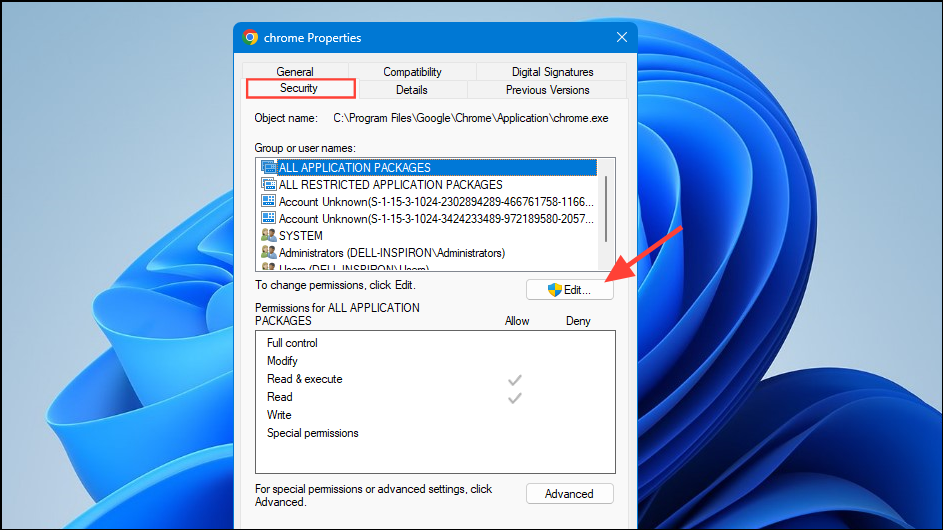The height and width of the screenshot is (530, 943).
Task: Select Account Unknown S-1-15-3-1024-3424233489 entry
Action: tap(428, 218)
